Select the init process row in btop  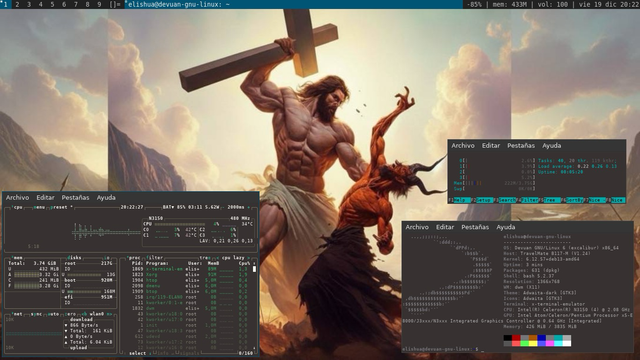click(x=190, y=325)
